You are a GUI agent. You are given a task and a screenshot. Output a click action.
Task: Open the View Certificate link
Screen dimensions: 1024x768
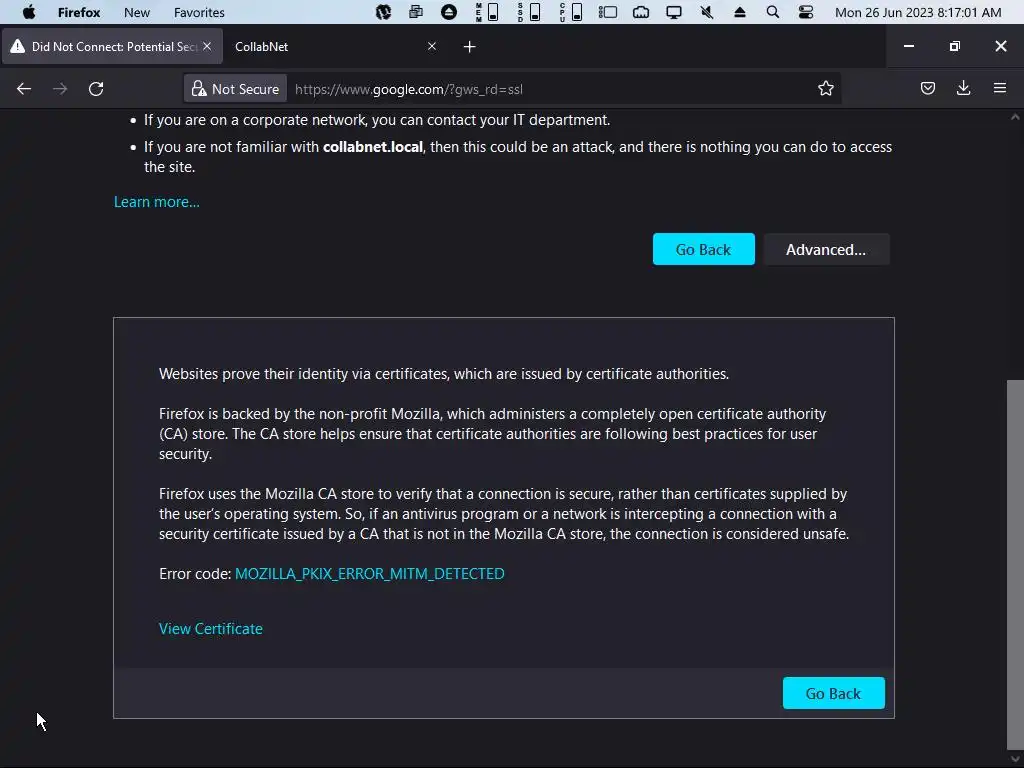click(210, 628)
